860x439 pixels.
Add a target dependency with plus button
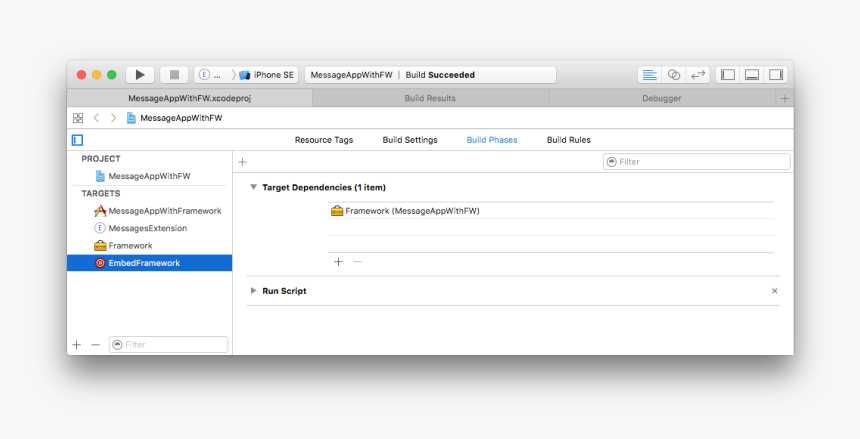tap(338, 261)
